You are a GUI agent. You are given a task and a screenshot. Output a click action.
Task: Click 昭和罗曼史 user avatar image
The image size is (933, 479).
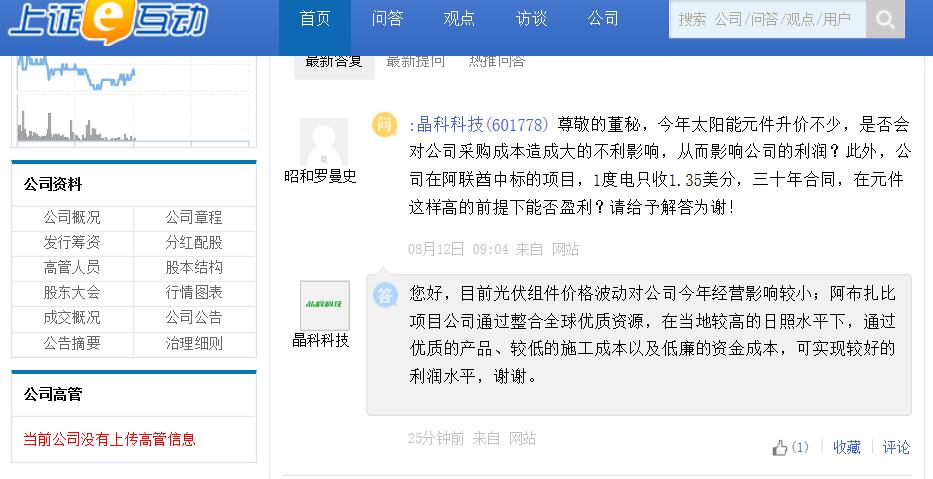(x=324, y=142)
